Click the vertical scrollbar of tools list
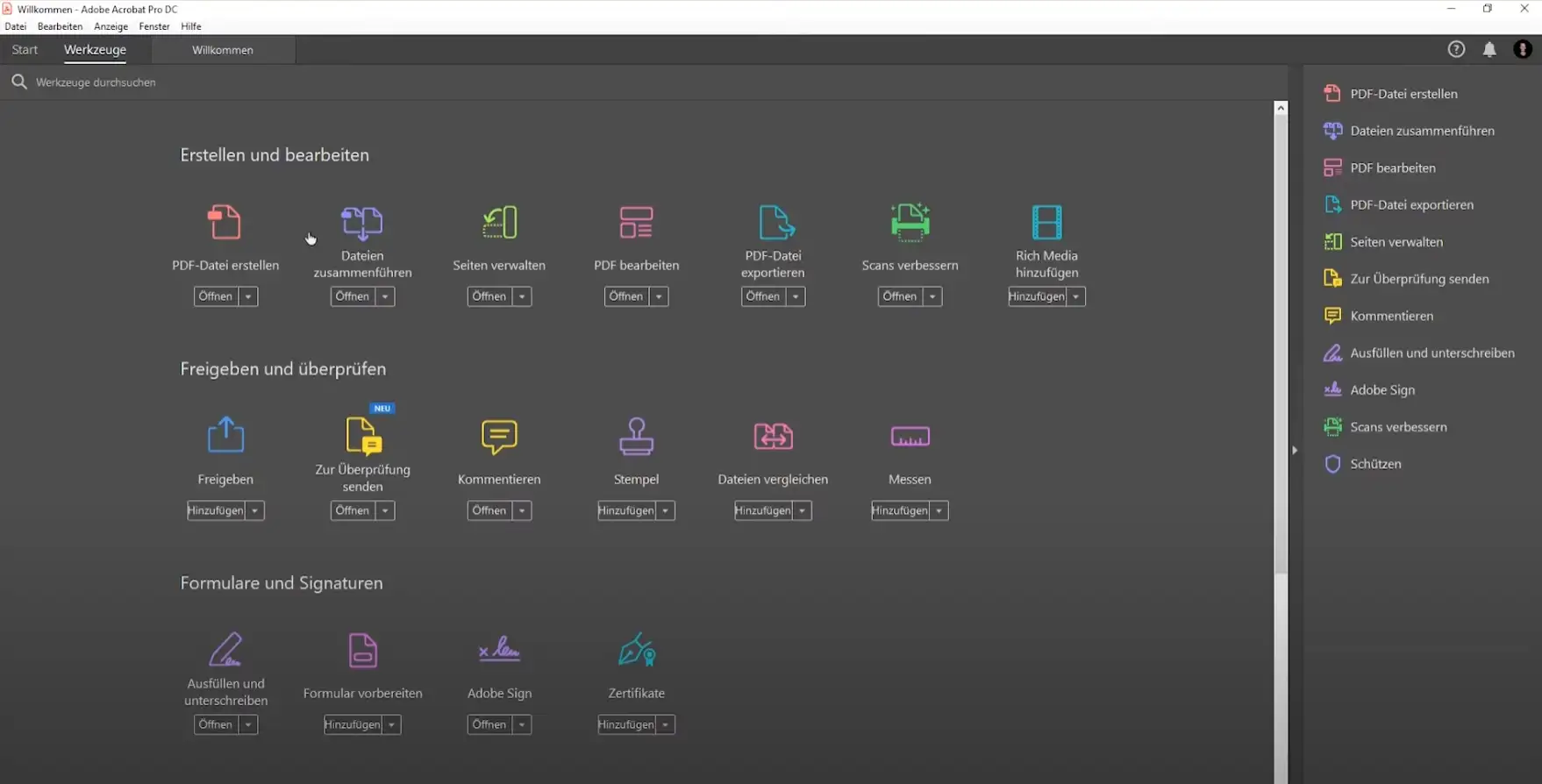This screenshot has width=1542, height=784. 1281,351
